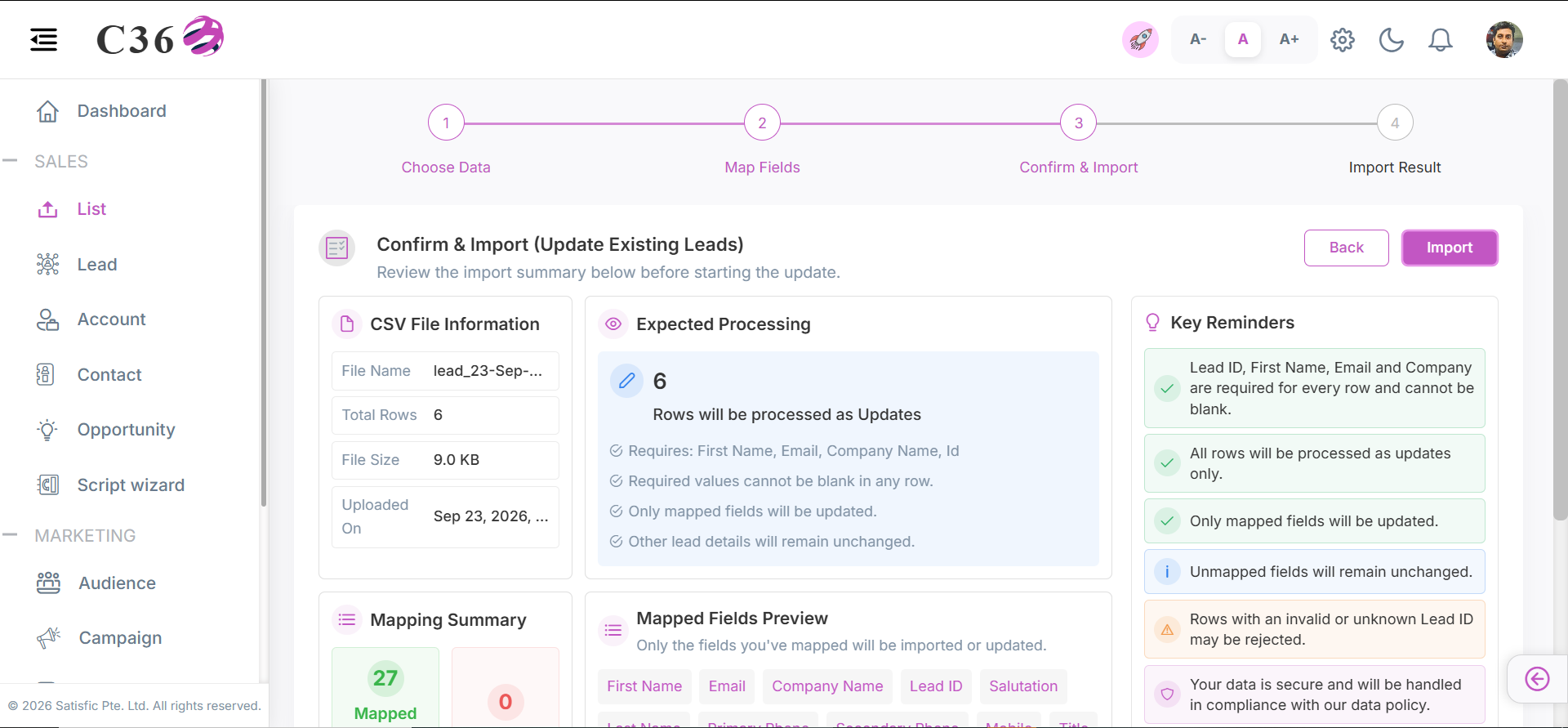This screenshot has width=1568, height=728.
Task: Open Opportunity page from sidebar
Action: (x=127, y=430)
